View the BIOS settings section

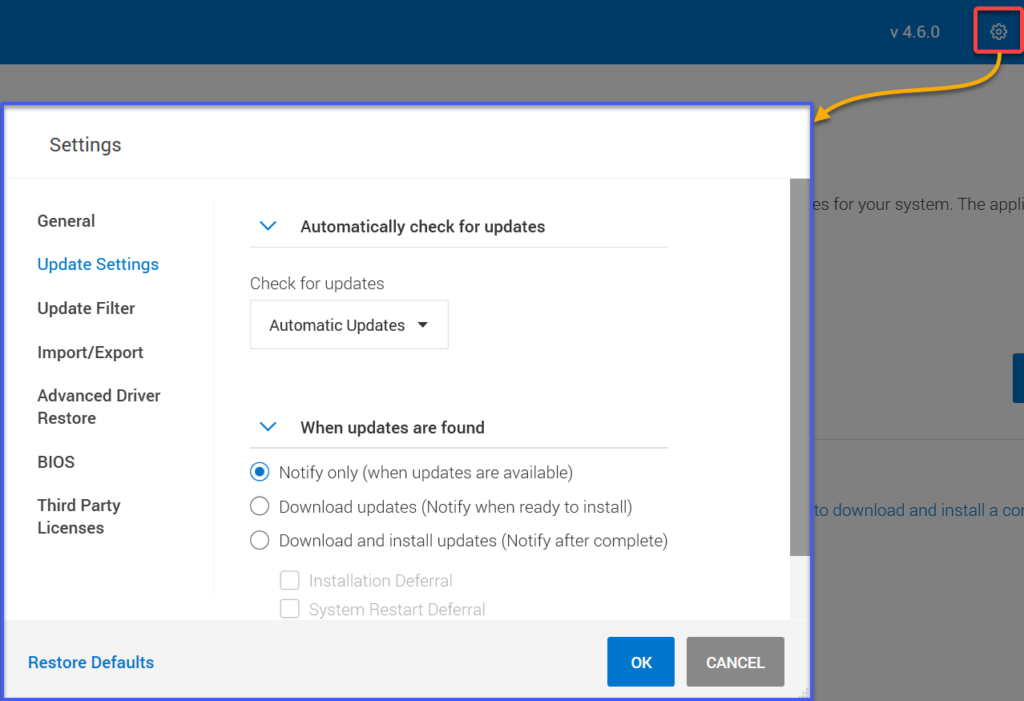tap(55, 462)
